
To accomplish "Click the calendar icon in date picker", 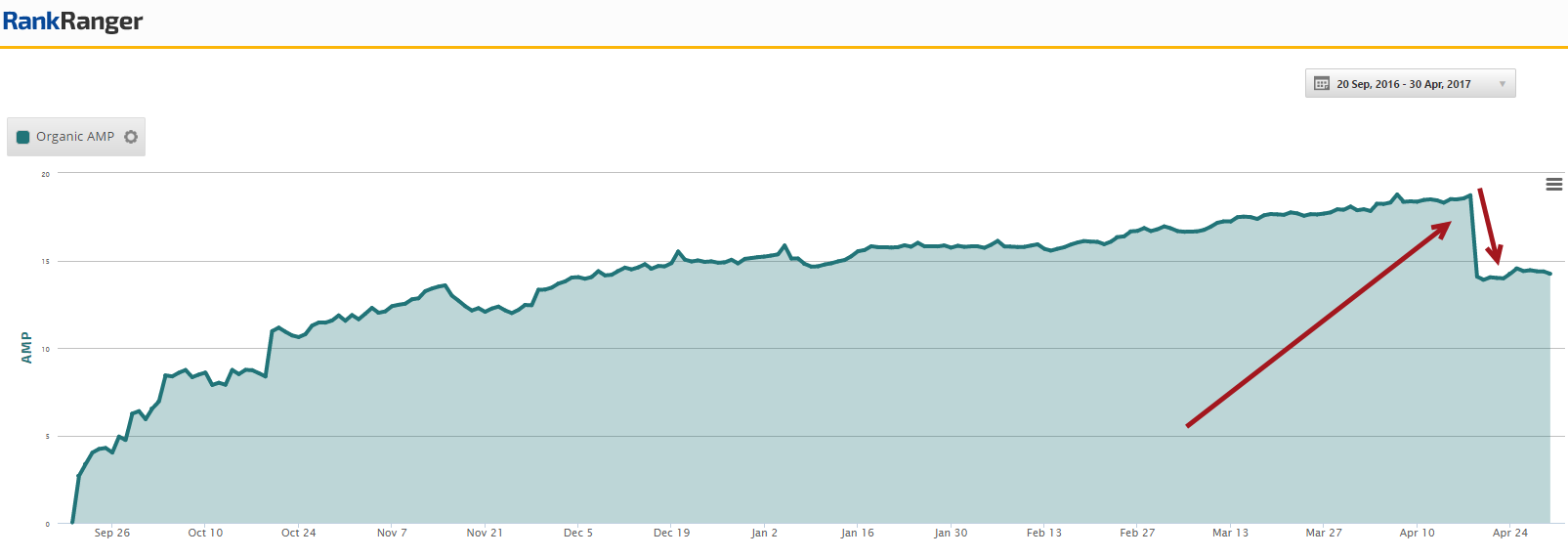I will pyautogui.click(x=1322, y=84).
